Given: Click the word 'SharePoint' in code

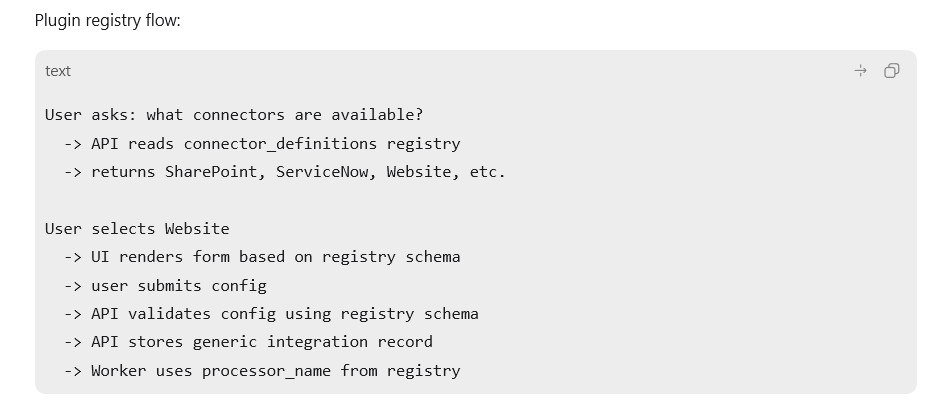Looking at the screenshot, I should click(216, 172).
